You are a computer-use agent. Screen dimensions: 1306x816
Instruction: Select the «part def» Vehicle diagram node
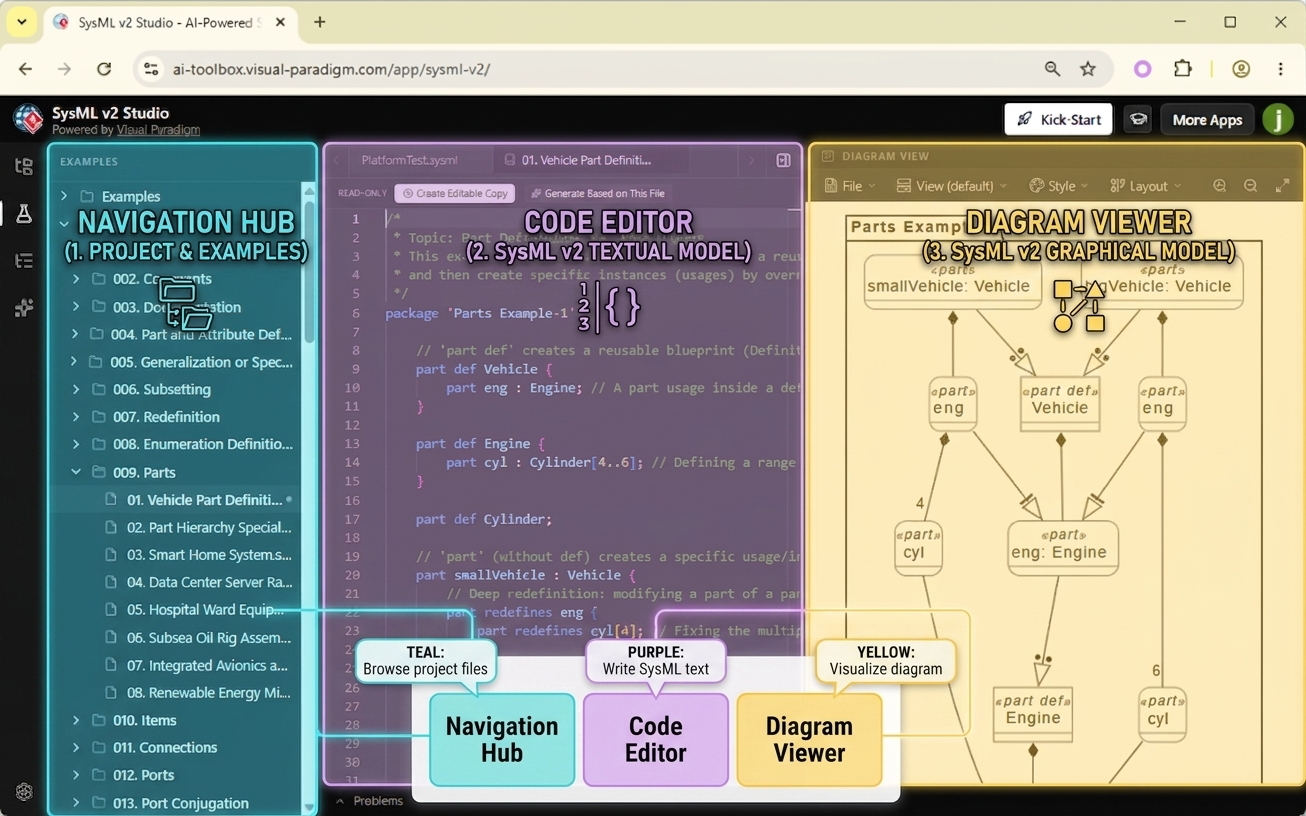coord(1059,402)
